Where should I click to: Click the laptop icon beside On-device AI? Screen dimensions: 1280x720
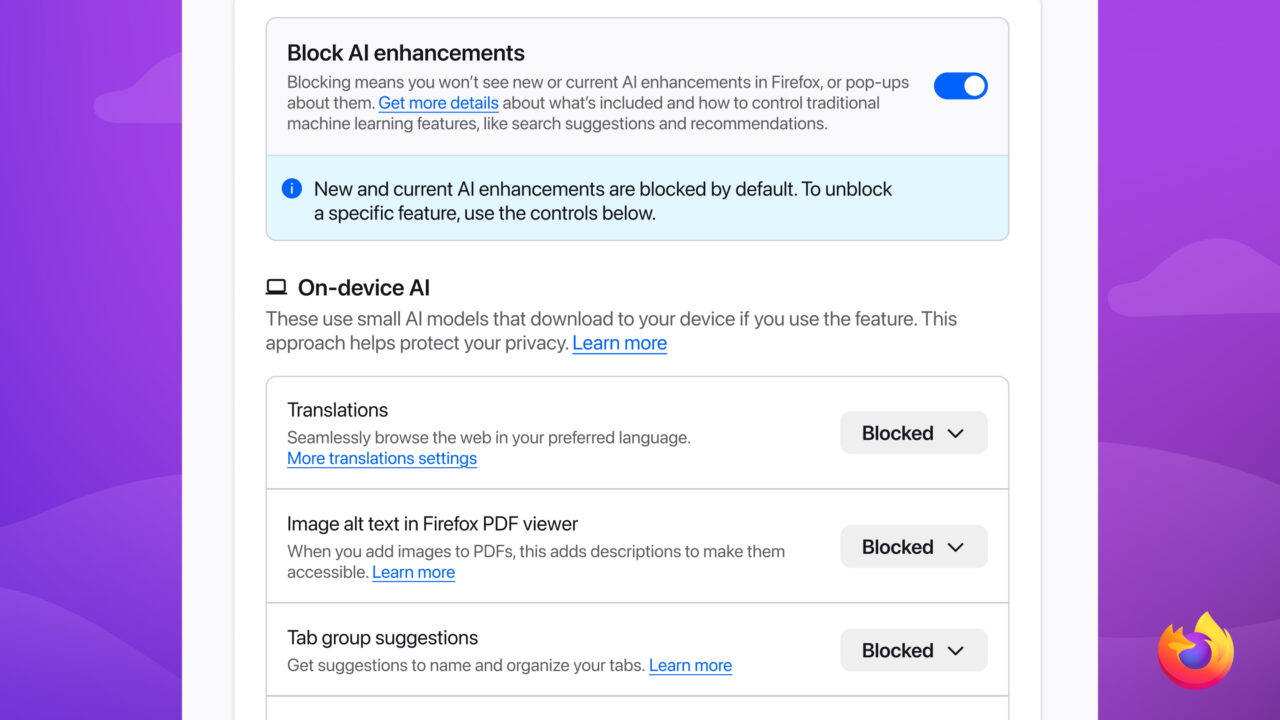tap(275, 287)
